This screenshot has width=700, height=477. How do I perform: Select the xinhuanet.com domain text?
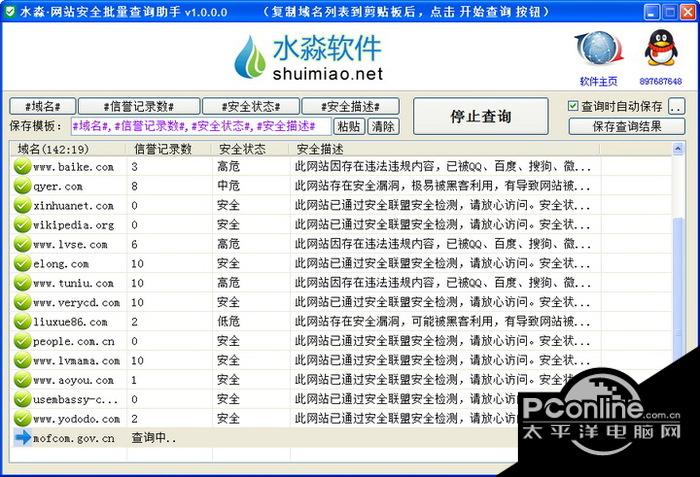click(x=73, y=205)
